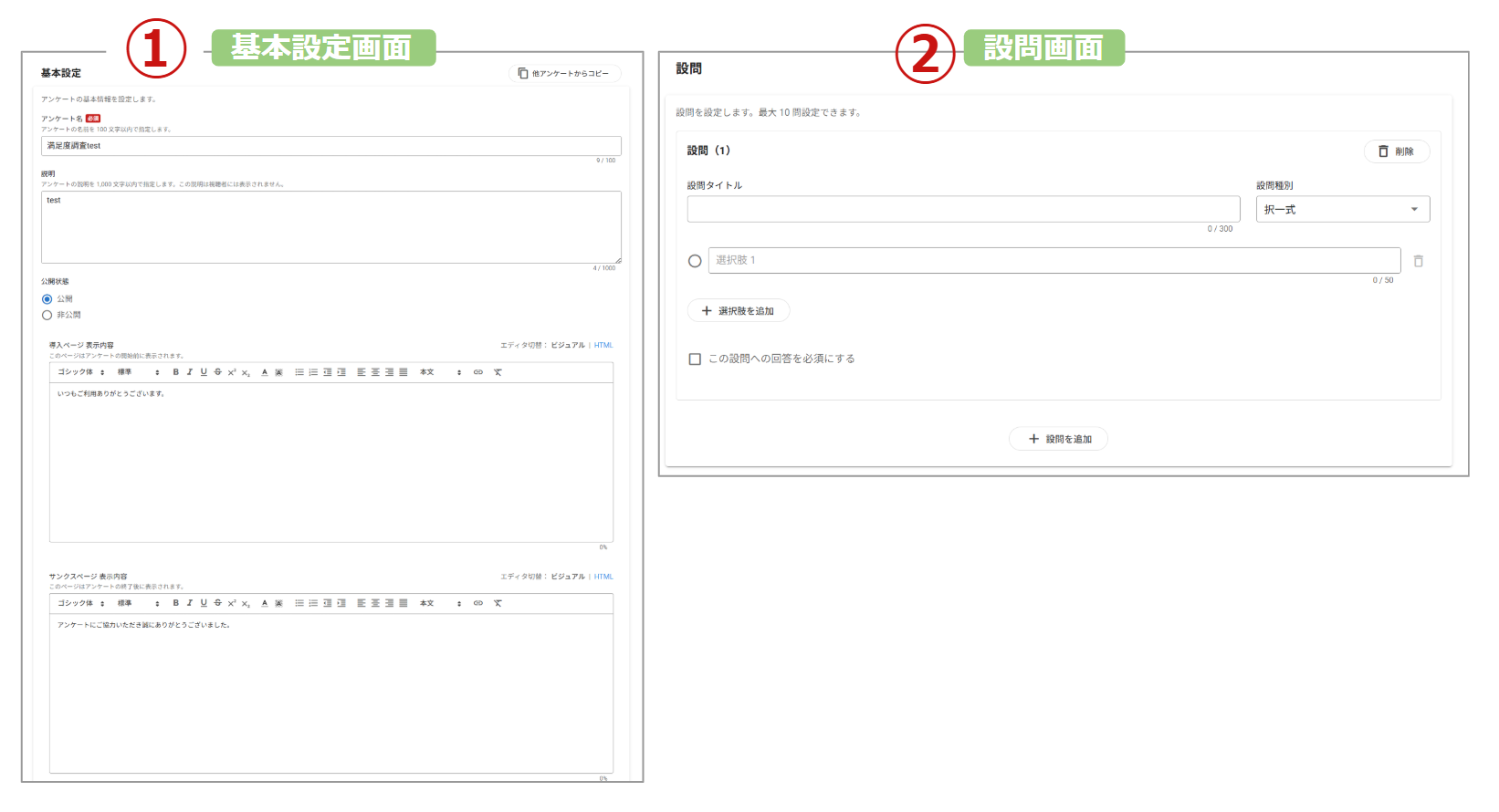This screenshot has width=1499, height=812.
Task: Insert a link in the 導入ページ editor
Action: click(x=478, y=372)
